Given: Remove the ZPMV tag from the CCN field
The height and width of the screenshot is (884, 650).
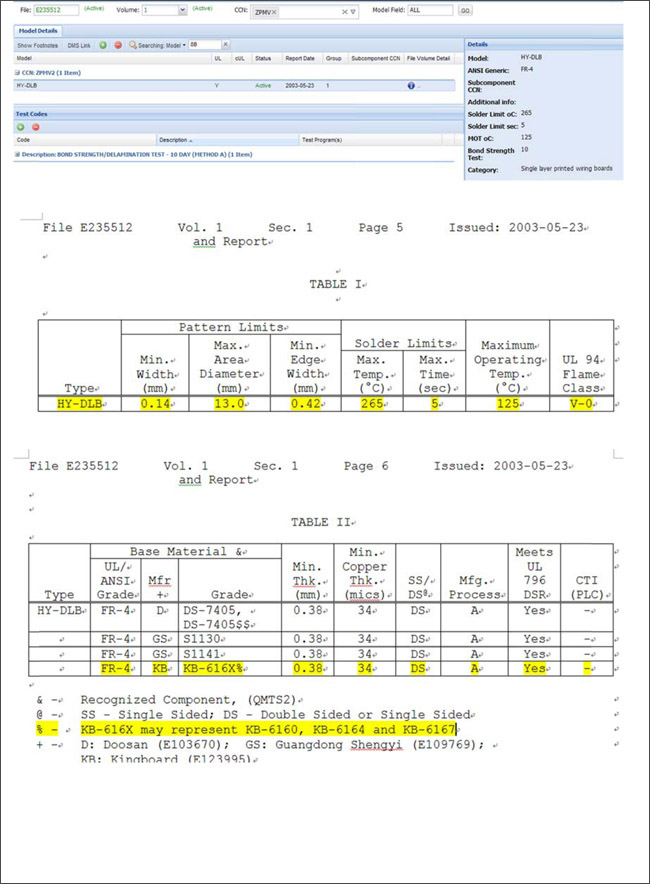Looking at the screenshot, I should 274,11.
